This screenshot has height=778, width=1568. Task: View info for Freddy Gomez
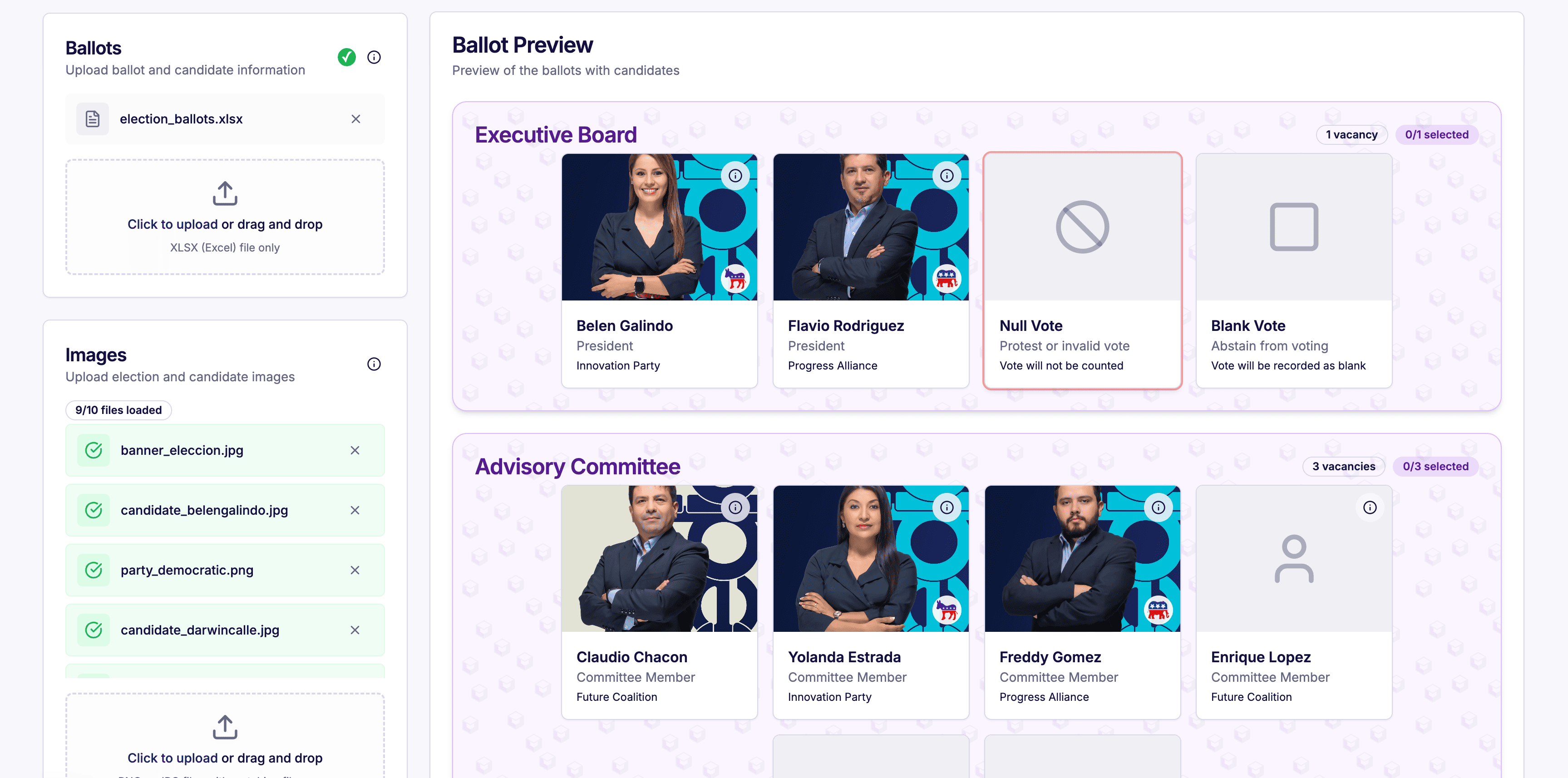[x=1158, y=507]
